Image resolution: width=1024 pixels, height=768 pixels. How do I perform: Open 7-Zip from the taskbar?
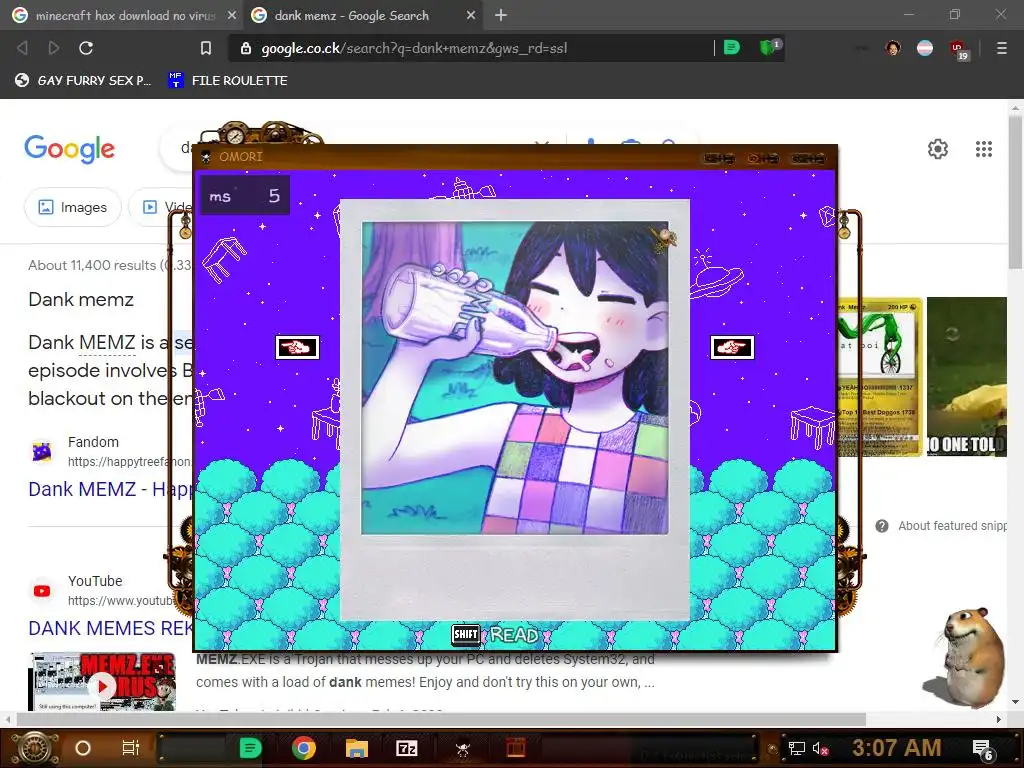click(x=407, y=748)
